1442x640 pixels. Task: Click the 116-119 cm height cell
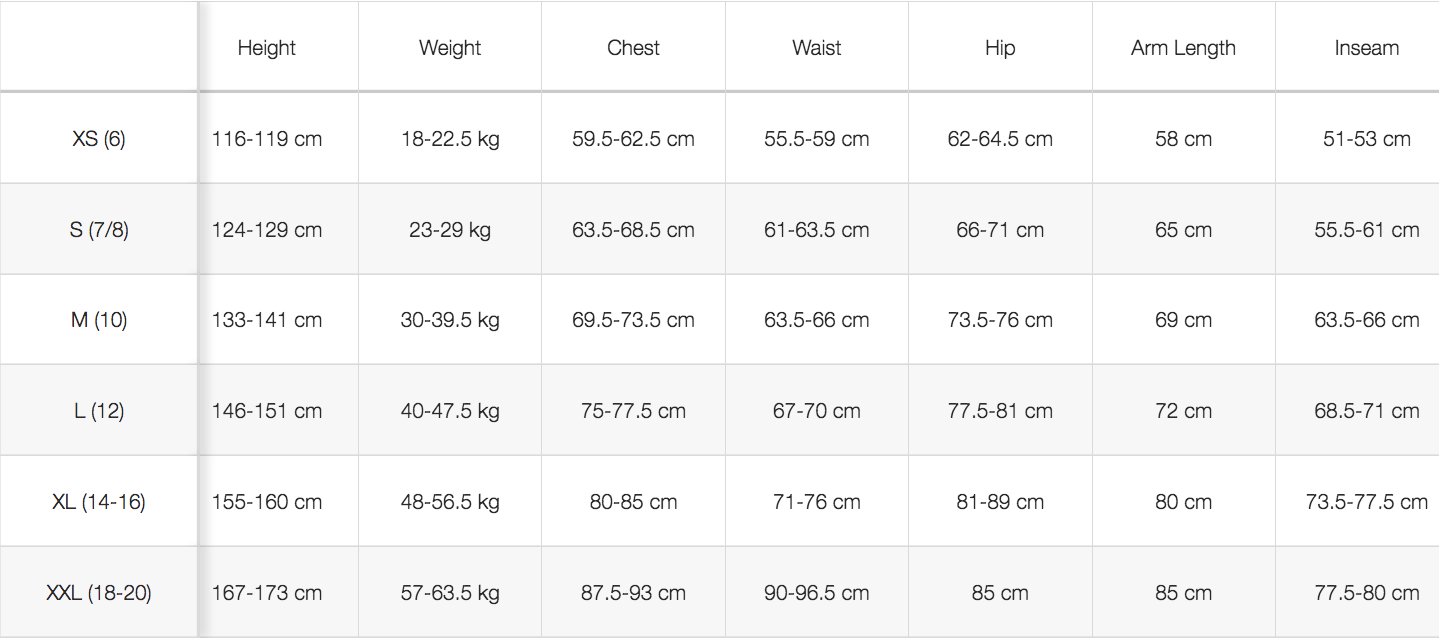click(x=267, y=139)
